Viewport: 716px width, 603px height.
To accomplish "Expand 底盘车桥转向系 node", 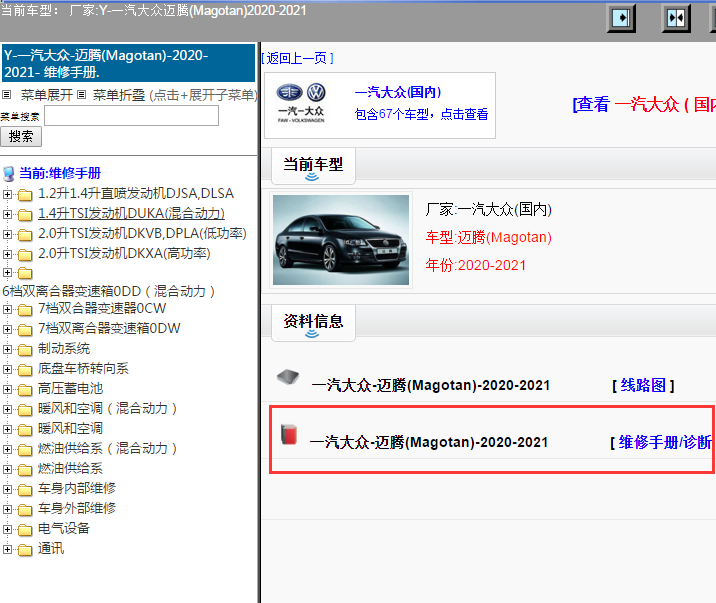I will click(7, 369).
